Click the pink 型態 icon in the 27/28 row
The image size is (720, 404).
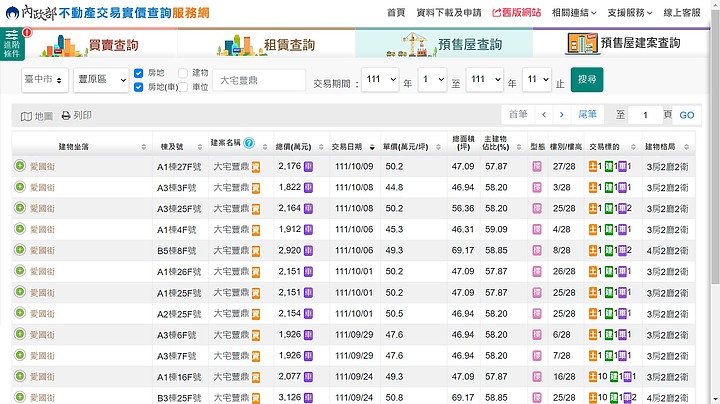pos(537,166)
